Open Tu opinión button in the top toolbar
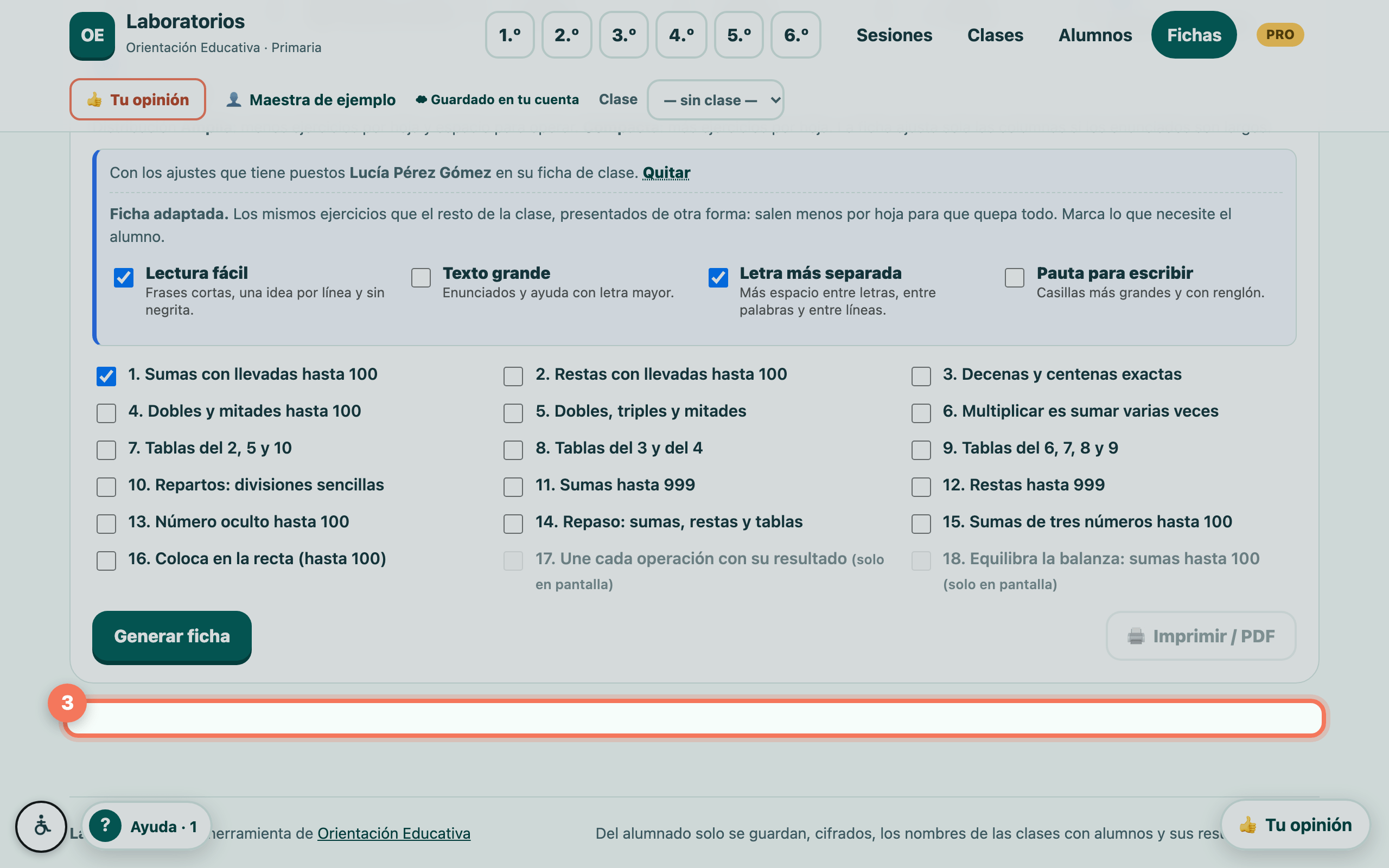 [138, 99]
